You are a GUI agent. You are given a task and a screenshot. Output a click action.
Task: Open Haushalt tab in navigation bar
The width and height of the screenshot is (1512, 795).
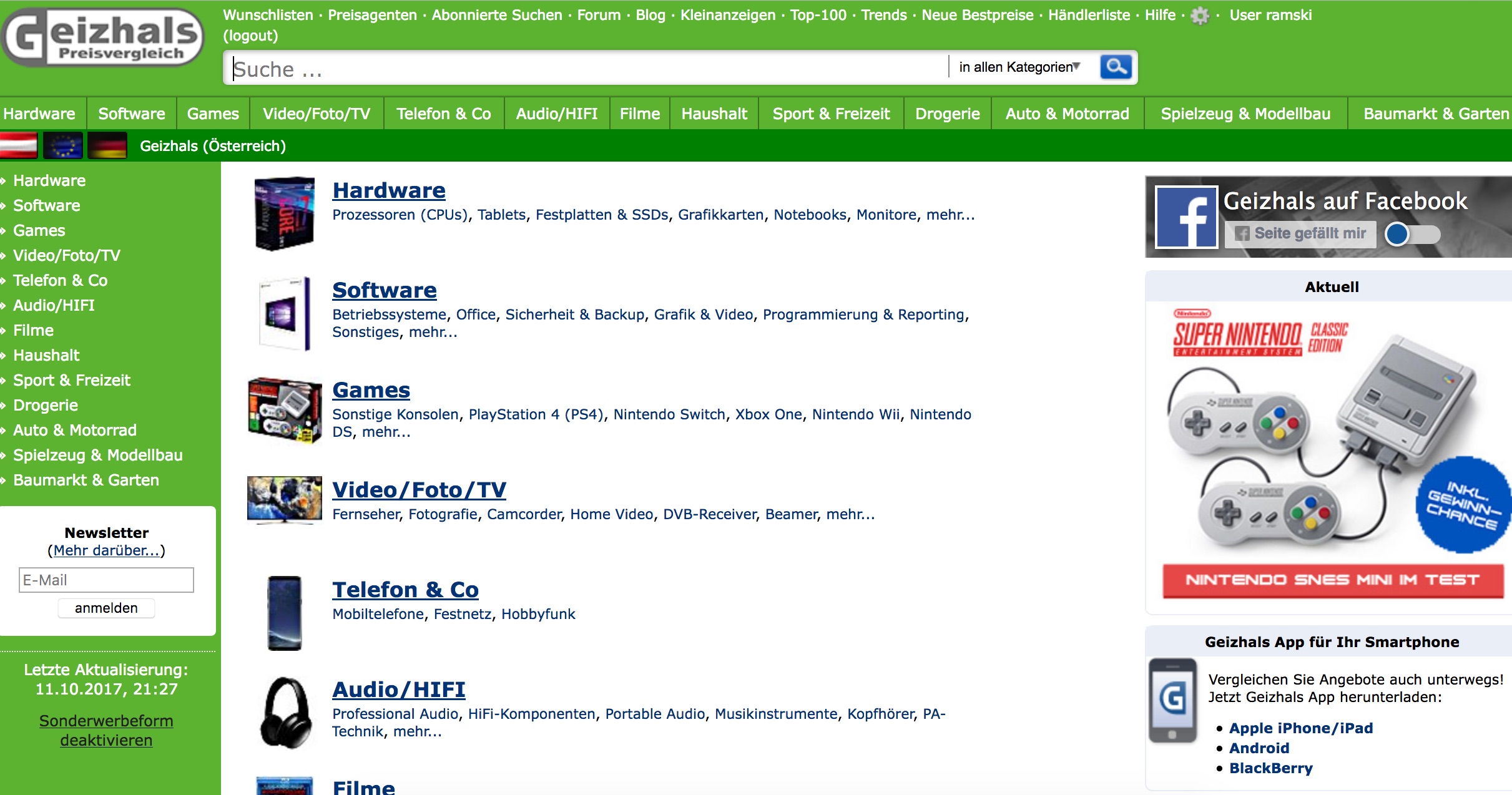(x=714, y=114)
